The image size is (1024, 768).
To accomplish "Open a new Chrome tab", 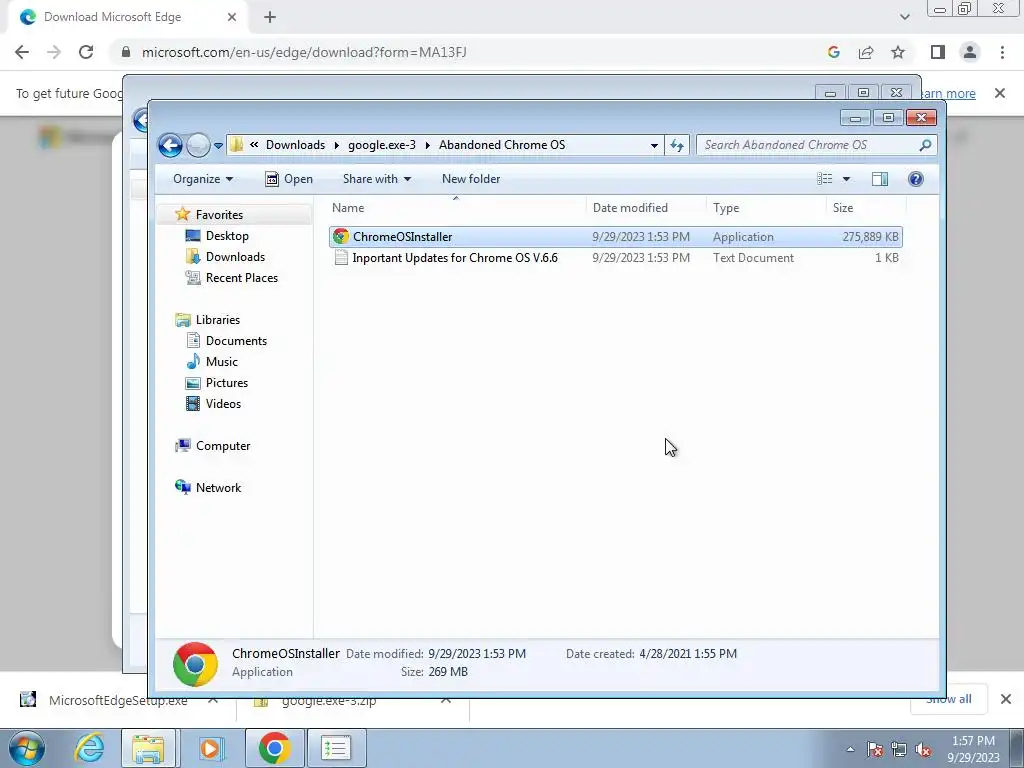I will (270, 17).
